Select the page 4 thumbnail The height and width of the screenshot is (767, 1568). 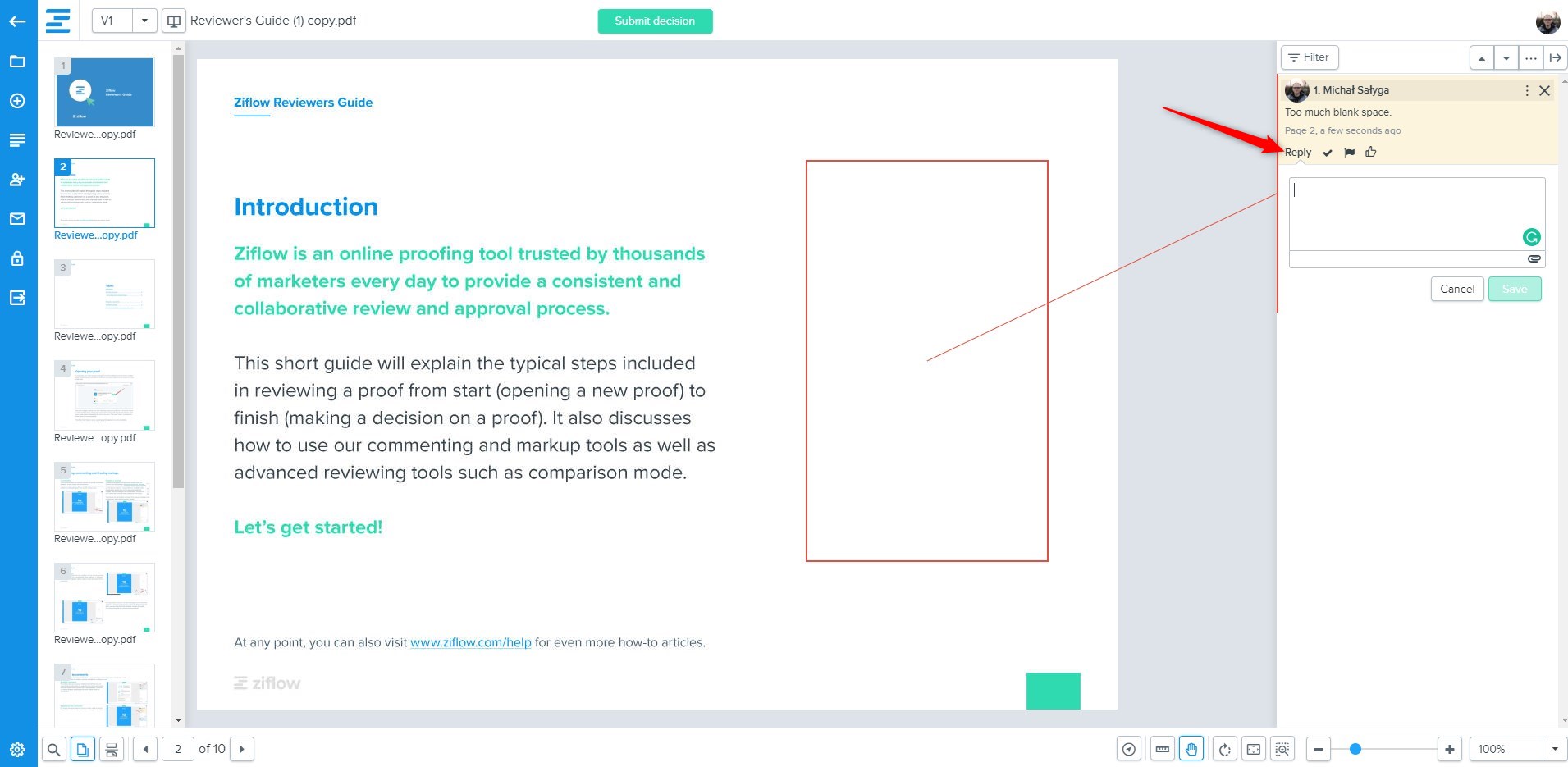point(104,395)
